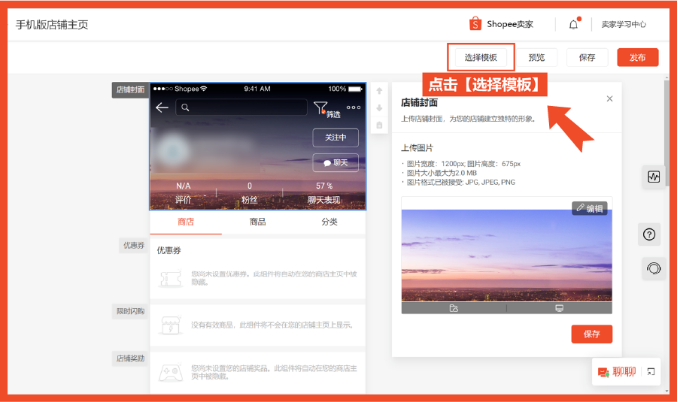Screen dimensions: 678x402
Task: Switch to the 商品 tab
Action: [x=257, y=221]
